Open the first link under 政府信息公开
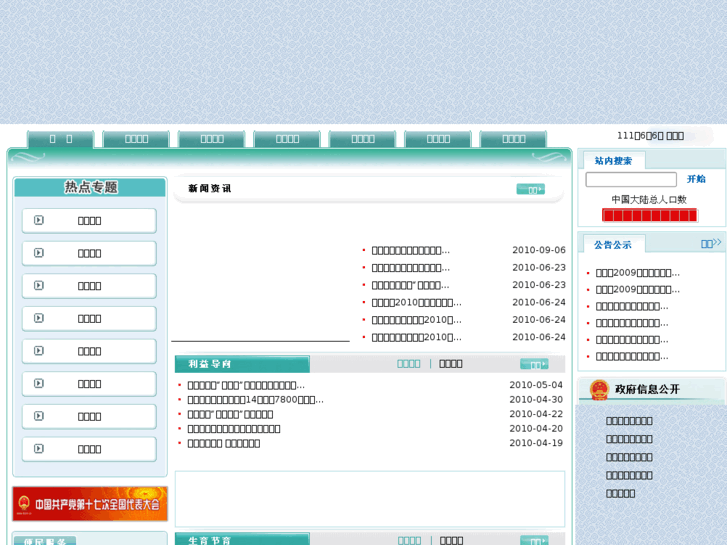Screen dimensions: 727x545 coord(629,421)
